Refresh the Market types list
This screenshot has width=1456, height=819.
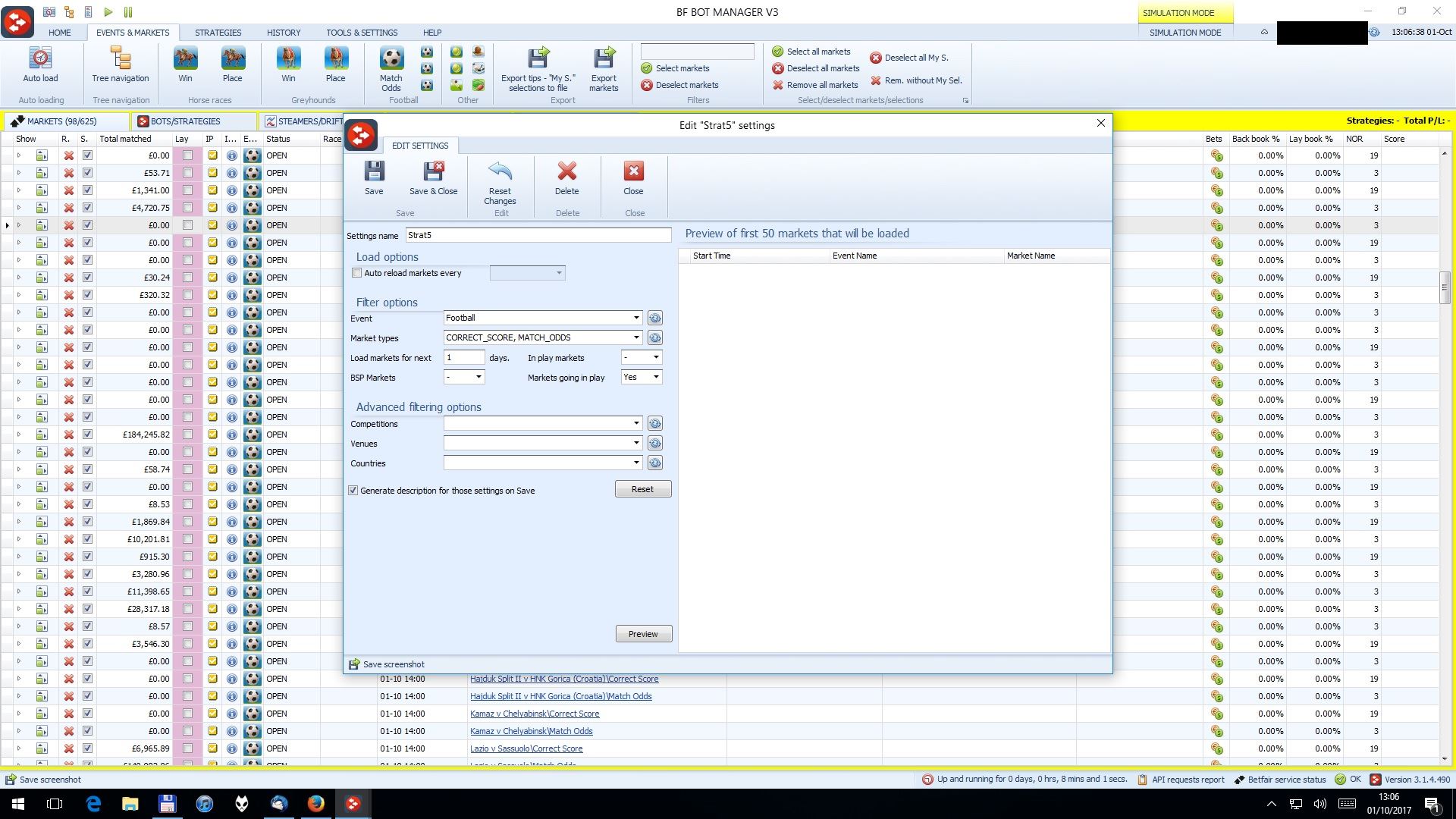655,337
